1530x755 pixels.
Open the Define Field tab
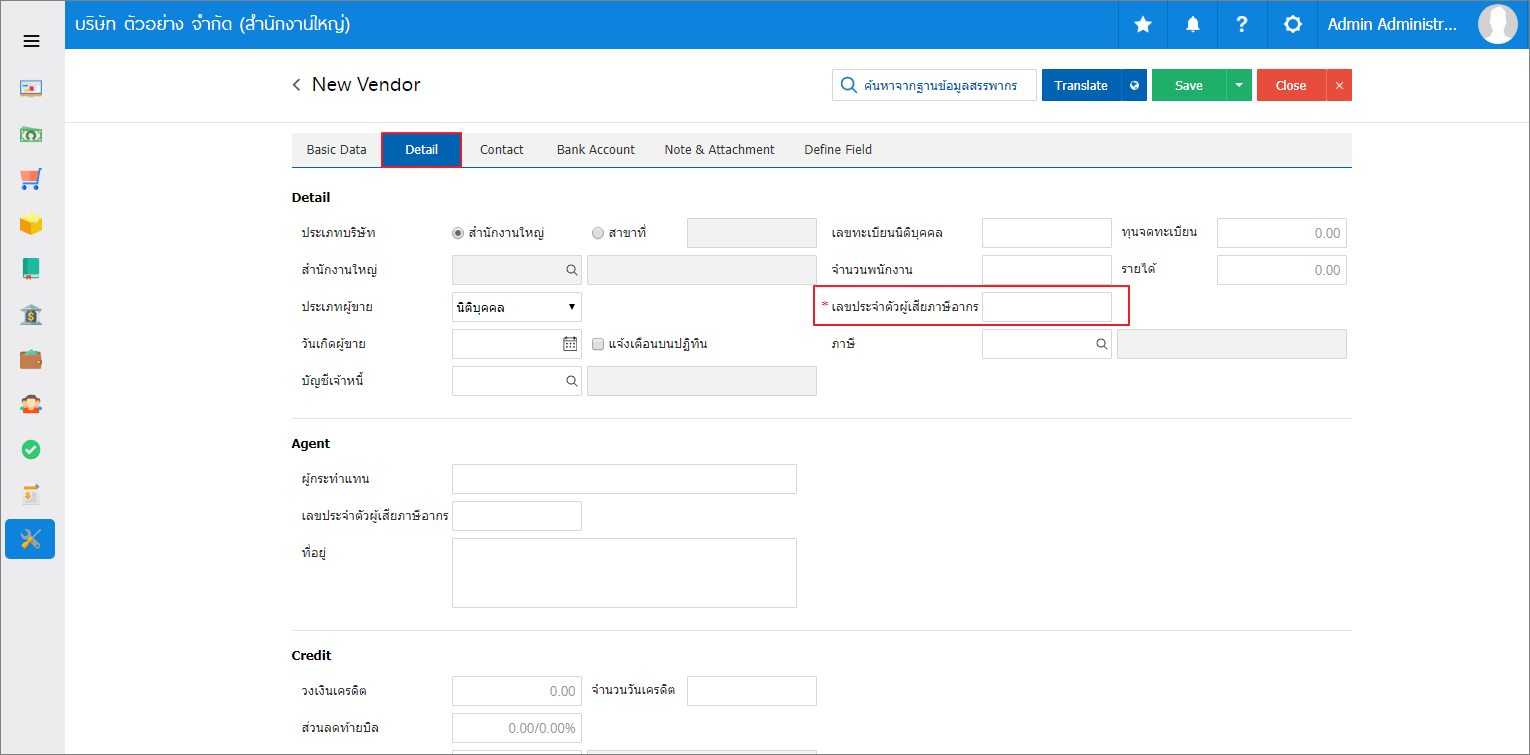click(838, 149)
